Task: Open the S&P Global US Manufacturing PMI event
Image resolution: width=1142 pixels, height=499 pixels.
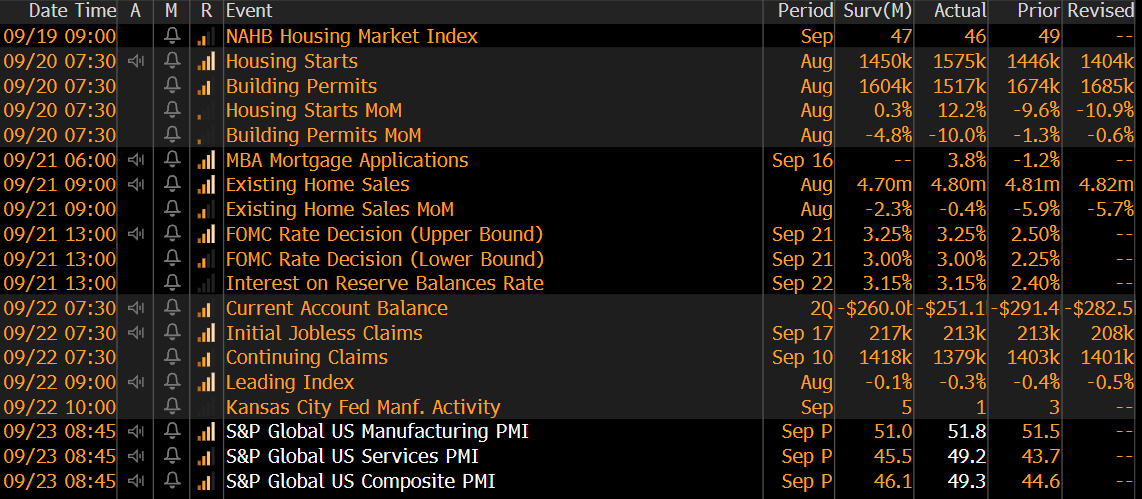Action: pyautogui.click(x=376, y=432)
